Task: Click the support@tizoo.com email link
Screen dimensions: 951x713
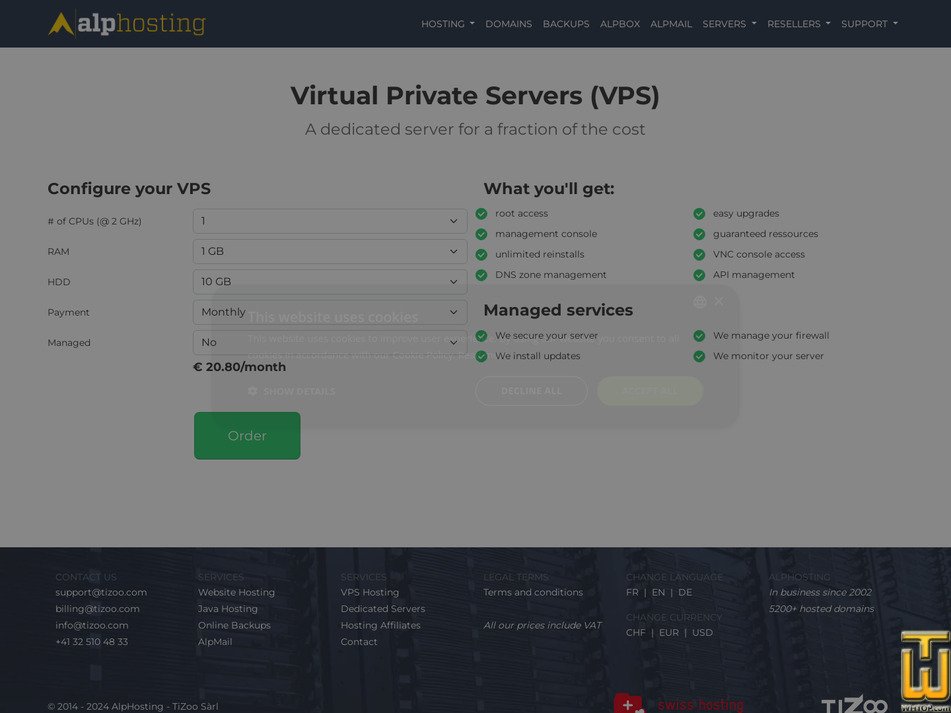Action: coord(101,592)
